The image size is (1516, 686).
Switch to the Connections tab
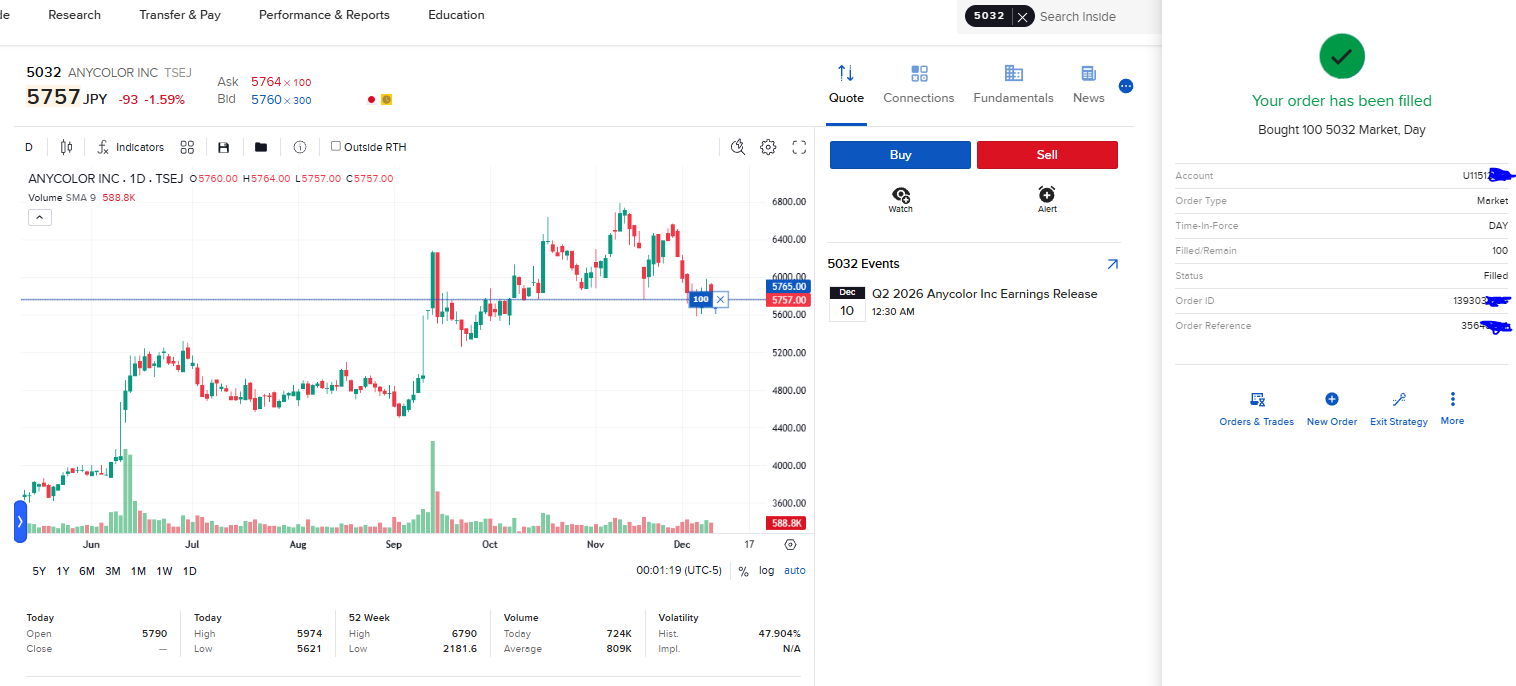pyautogui.click(x=919, y=85)
